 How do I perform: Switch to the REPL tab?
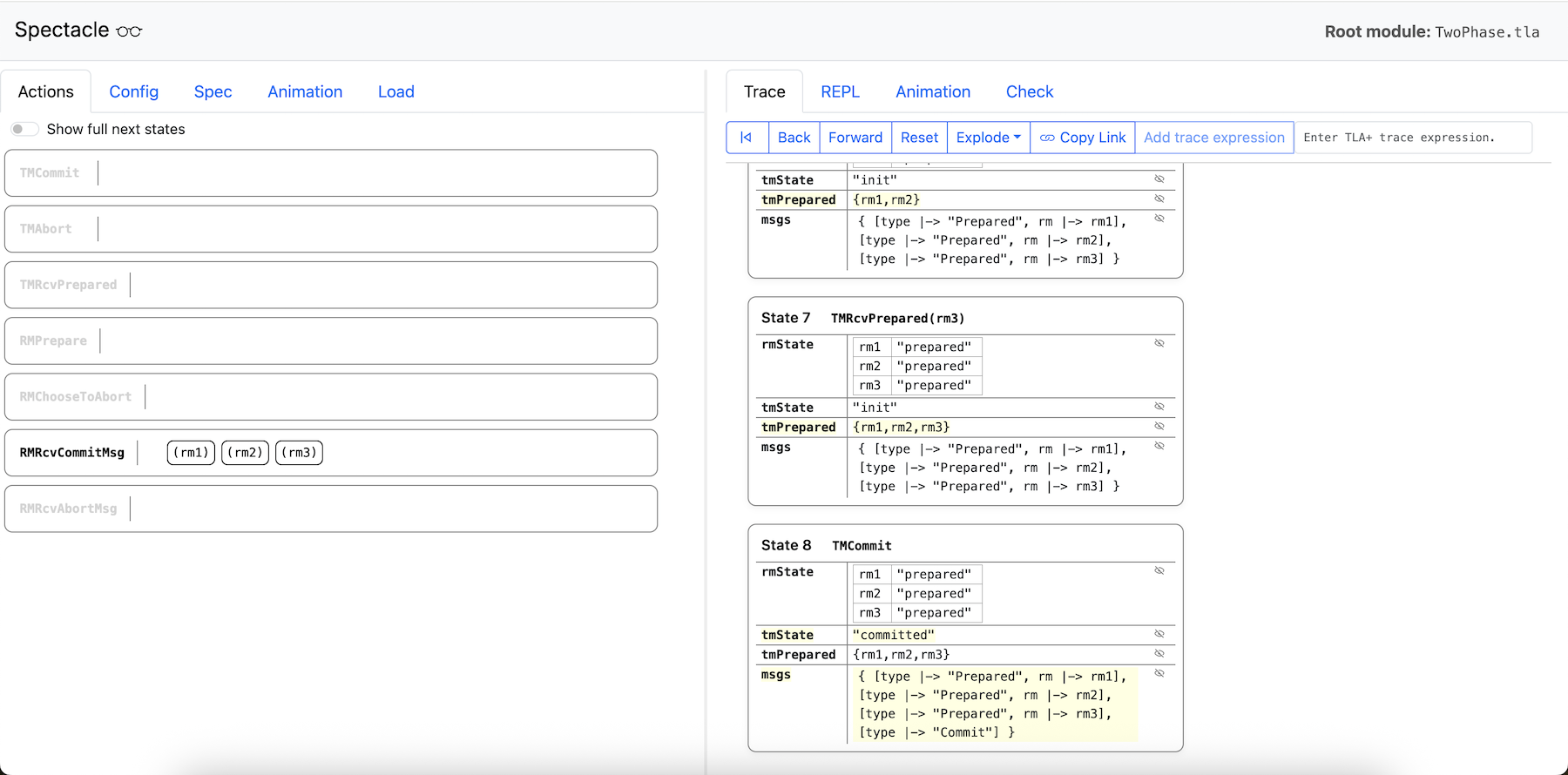[x=840, y=91]
